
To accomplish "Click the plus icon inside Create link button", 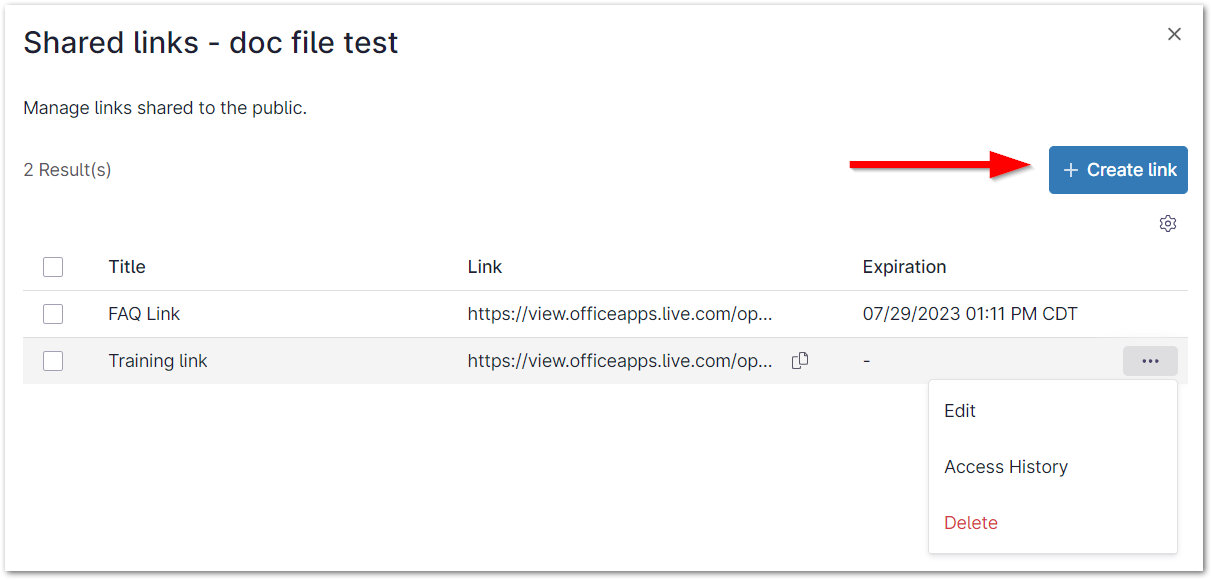I will coord(1070,169).
